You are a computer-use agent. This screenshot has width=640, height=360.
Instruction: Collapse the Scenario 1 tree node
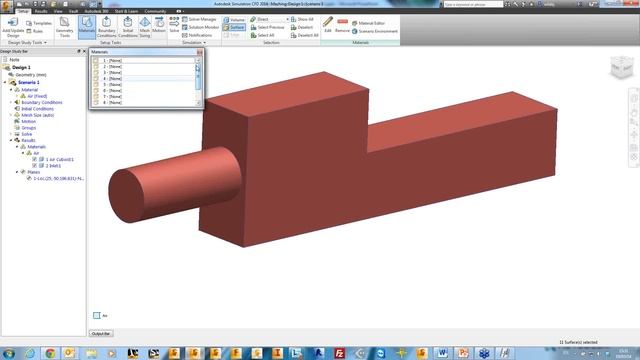coord(5,82)
